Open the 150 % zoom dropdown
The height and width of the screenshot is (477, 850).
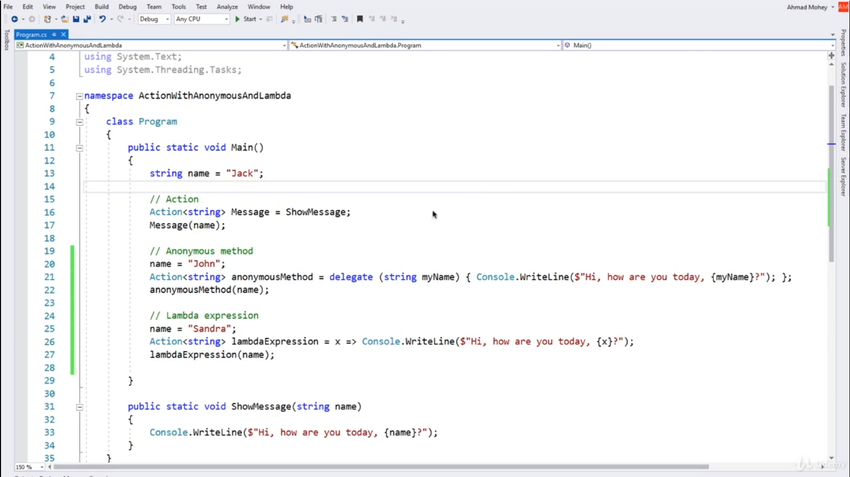[29, 467]
